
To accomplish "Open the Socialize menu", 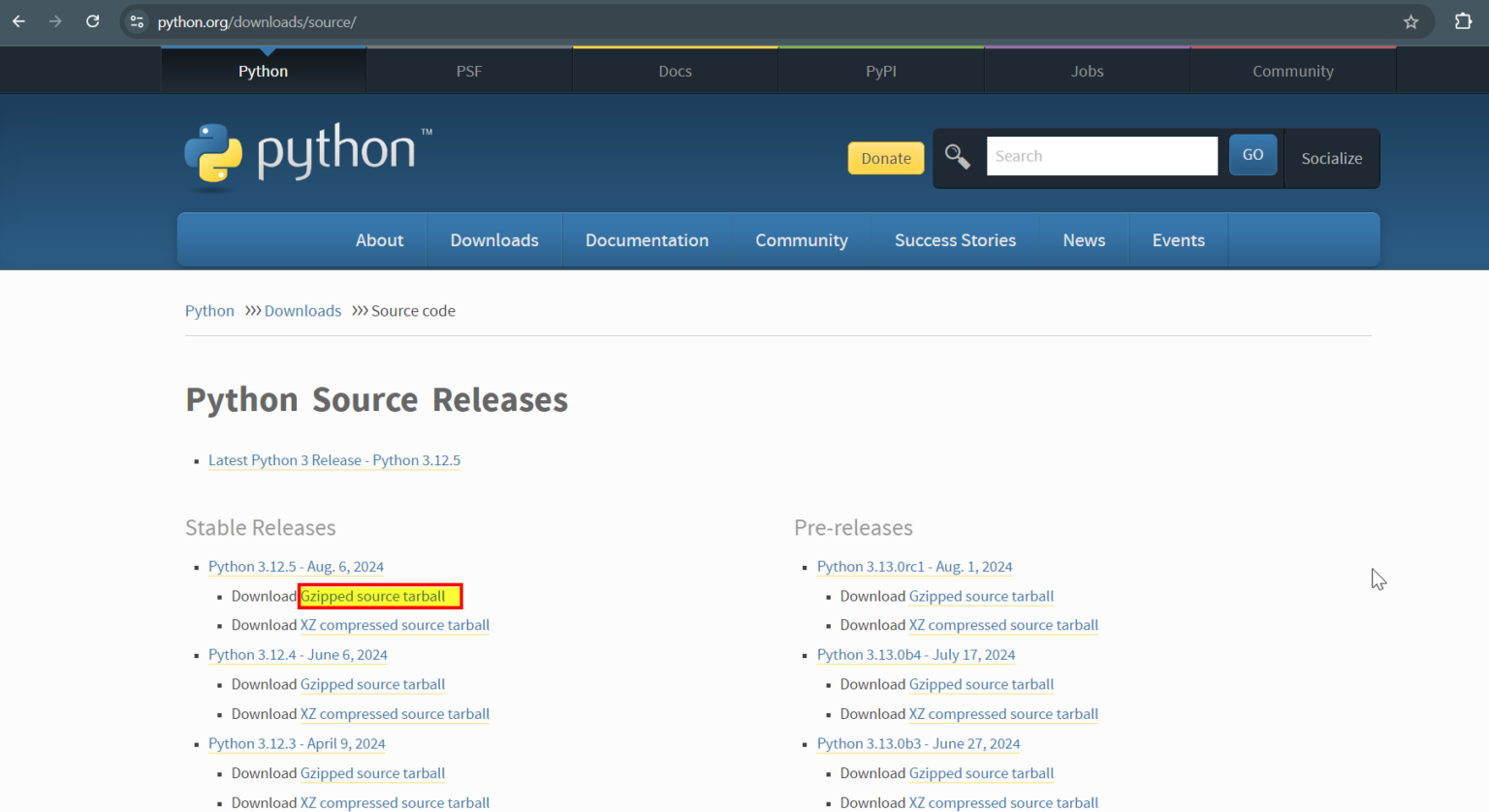I will point(1331,158).
